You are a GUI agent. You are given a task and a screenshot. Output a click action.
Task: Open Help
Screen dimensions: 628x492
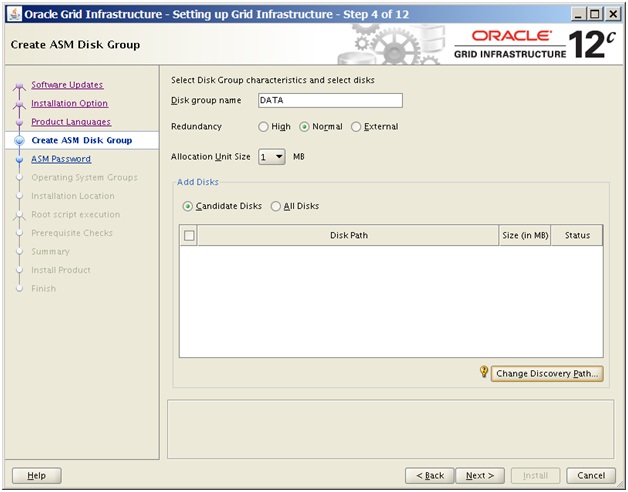(36, 476)
